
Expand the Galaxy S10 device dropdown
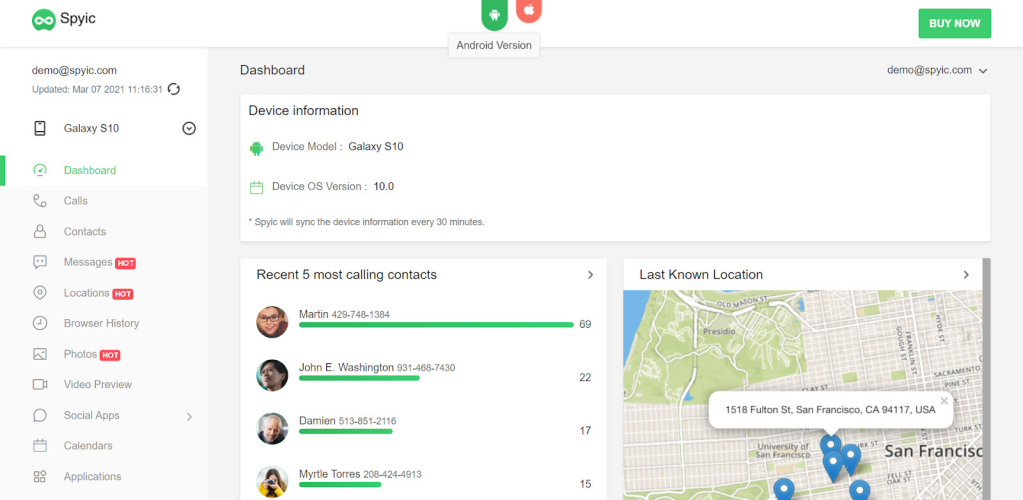pyautogui.click(x=189, y=129)
